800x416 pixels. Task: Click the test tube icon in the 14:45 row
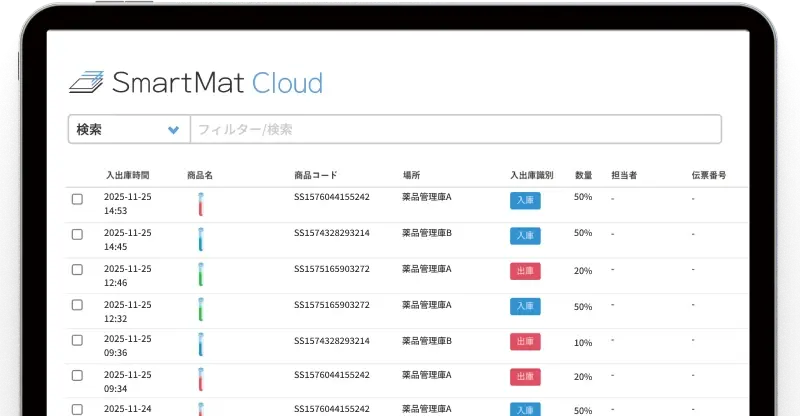[201, 240]
